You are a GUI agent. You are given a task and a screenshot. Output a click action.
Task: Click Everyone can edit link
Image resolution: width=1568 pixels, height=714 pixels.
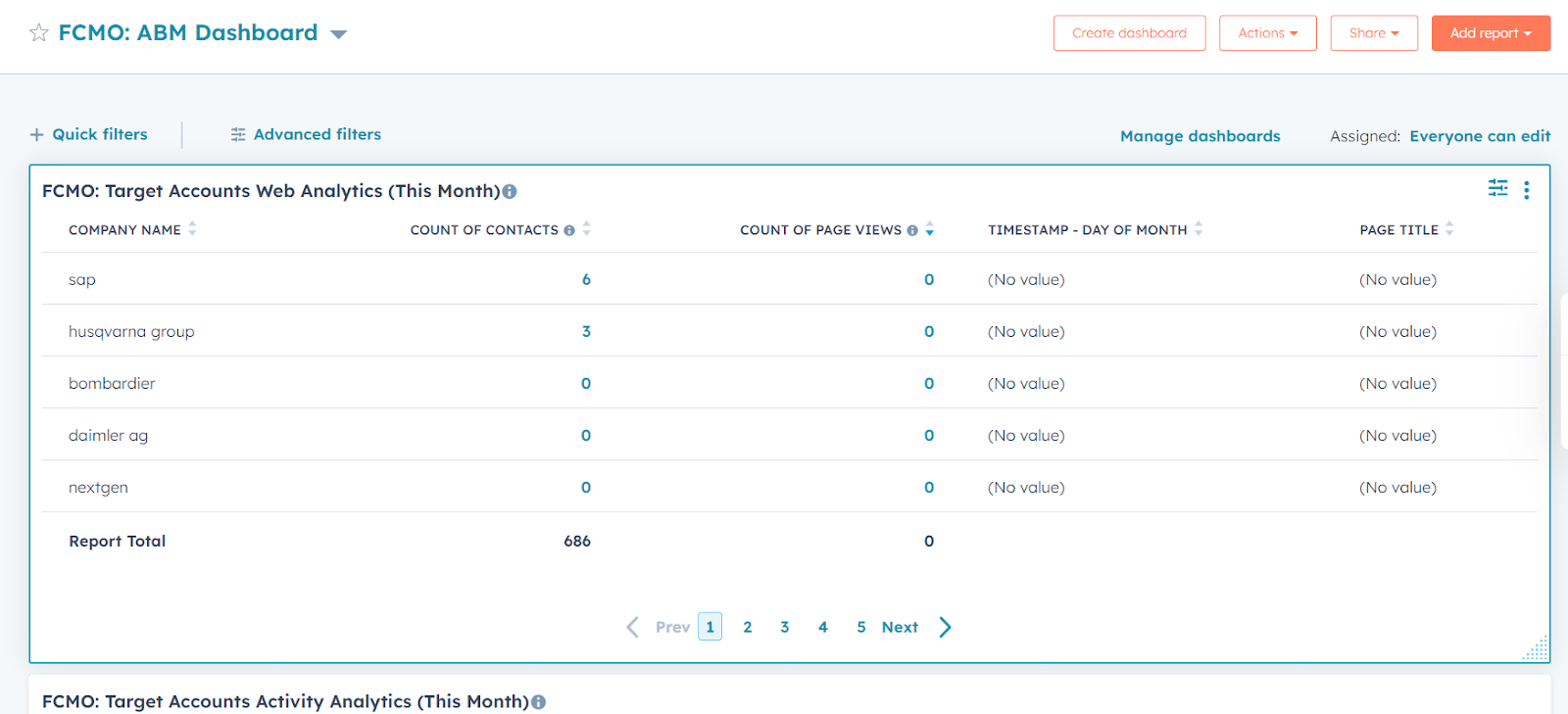click(1480, 136)
